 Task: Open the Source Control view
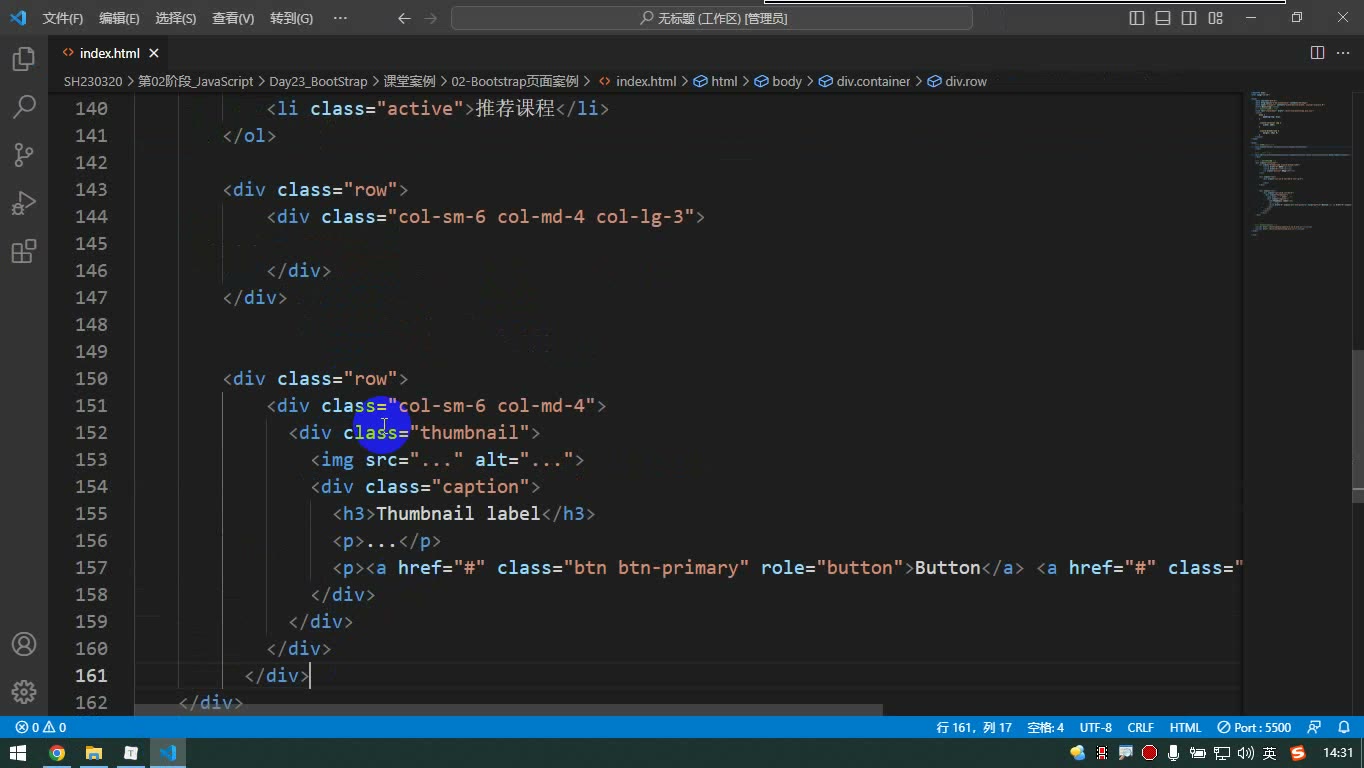click(x=24, y=155)
